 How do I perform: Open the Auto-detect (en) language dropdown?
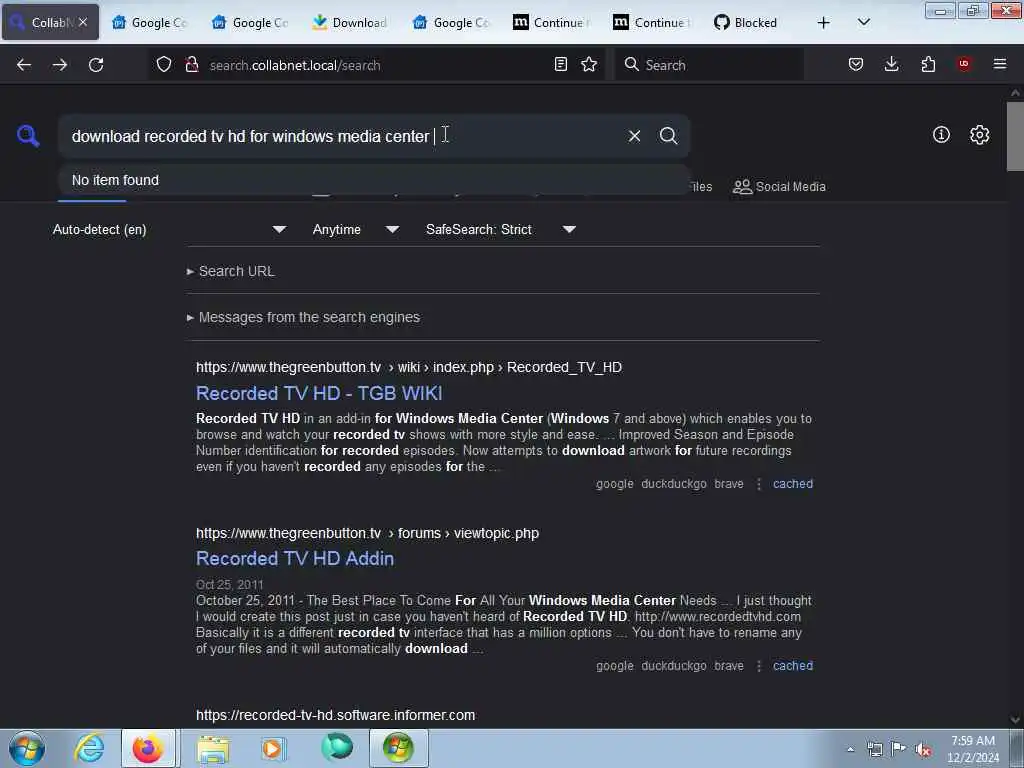click(x=169, y=229)
